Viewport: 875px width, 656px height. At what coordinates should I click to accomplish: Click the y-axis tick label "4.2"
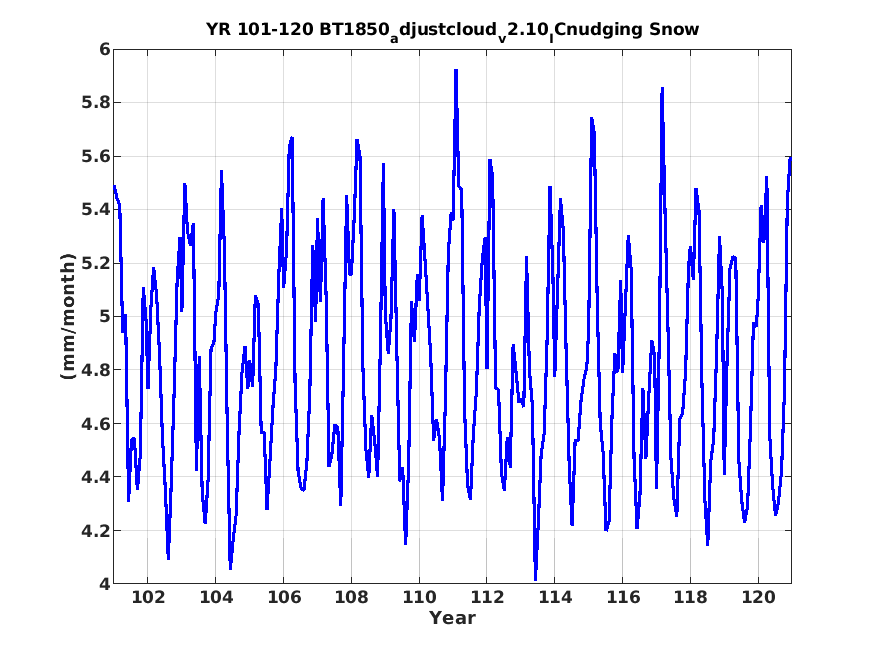tap(96, 531)
